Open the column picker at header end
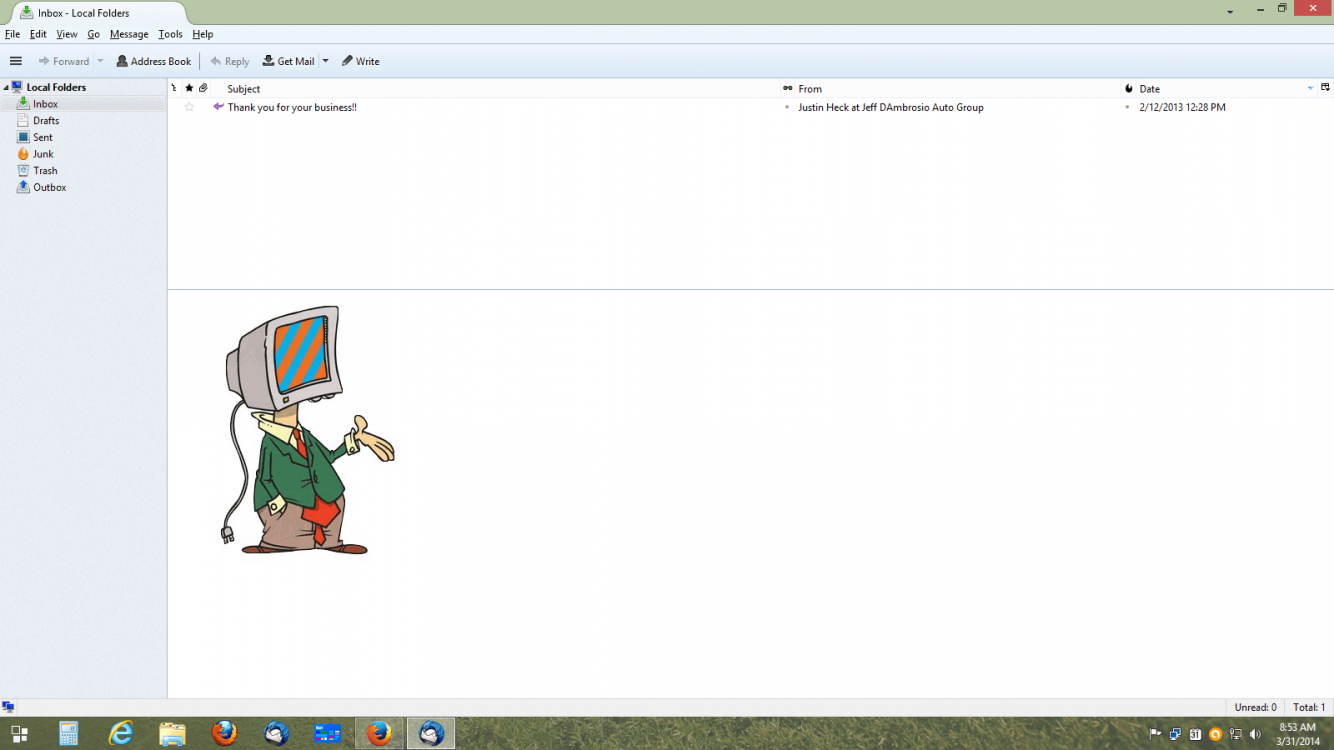 coord(1325,88)
